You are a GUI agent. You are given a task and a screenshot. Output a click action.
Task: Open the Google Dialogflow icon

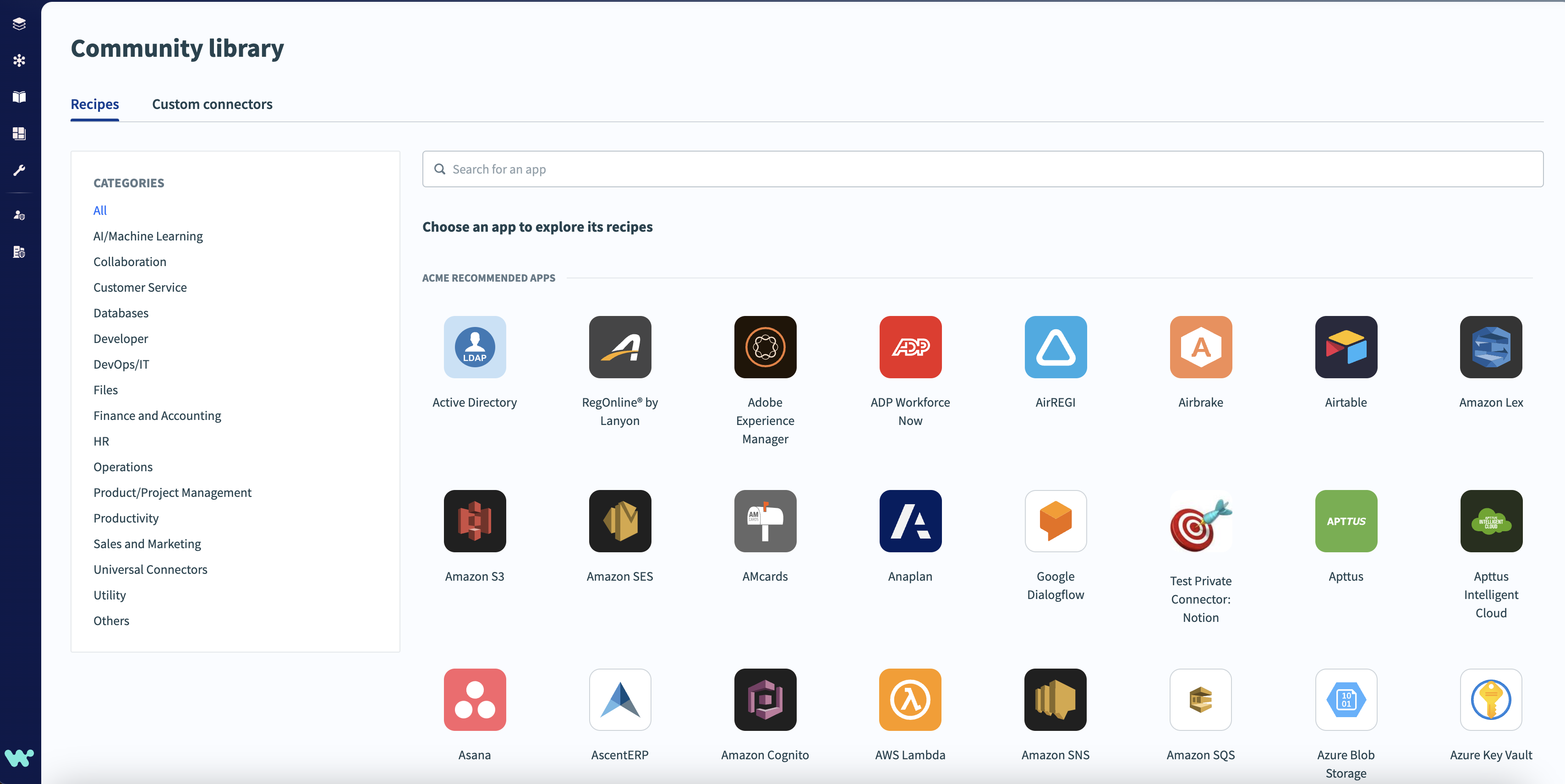pos(1055,521)
